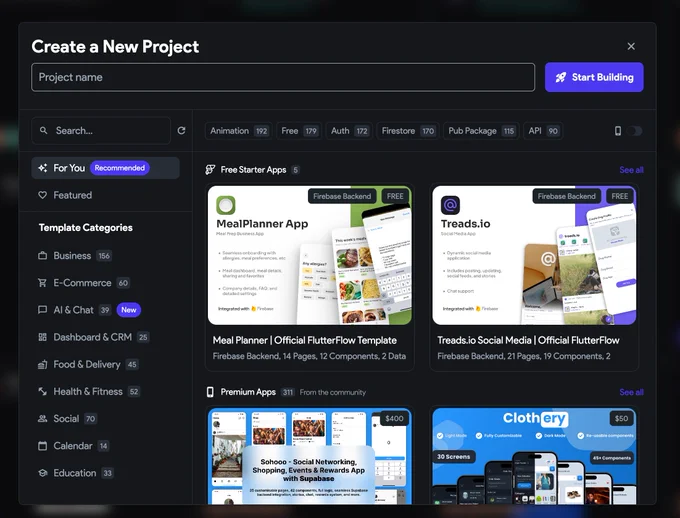Click the Firebase Backend tag on Treads.io card
Viewport: 680px width, 518px height.
[566, 196]
